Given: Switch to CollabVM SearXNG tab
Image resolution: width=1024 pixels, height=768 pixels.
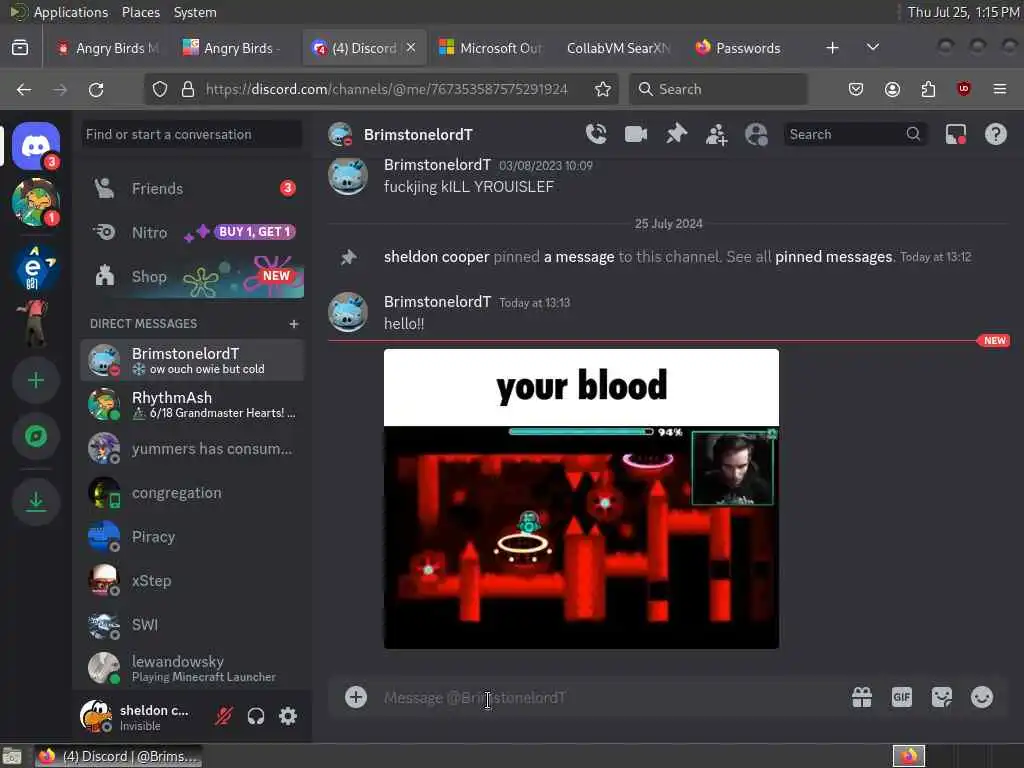Looking at the screenshot, I should 618,48.
